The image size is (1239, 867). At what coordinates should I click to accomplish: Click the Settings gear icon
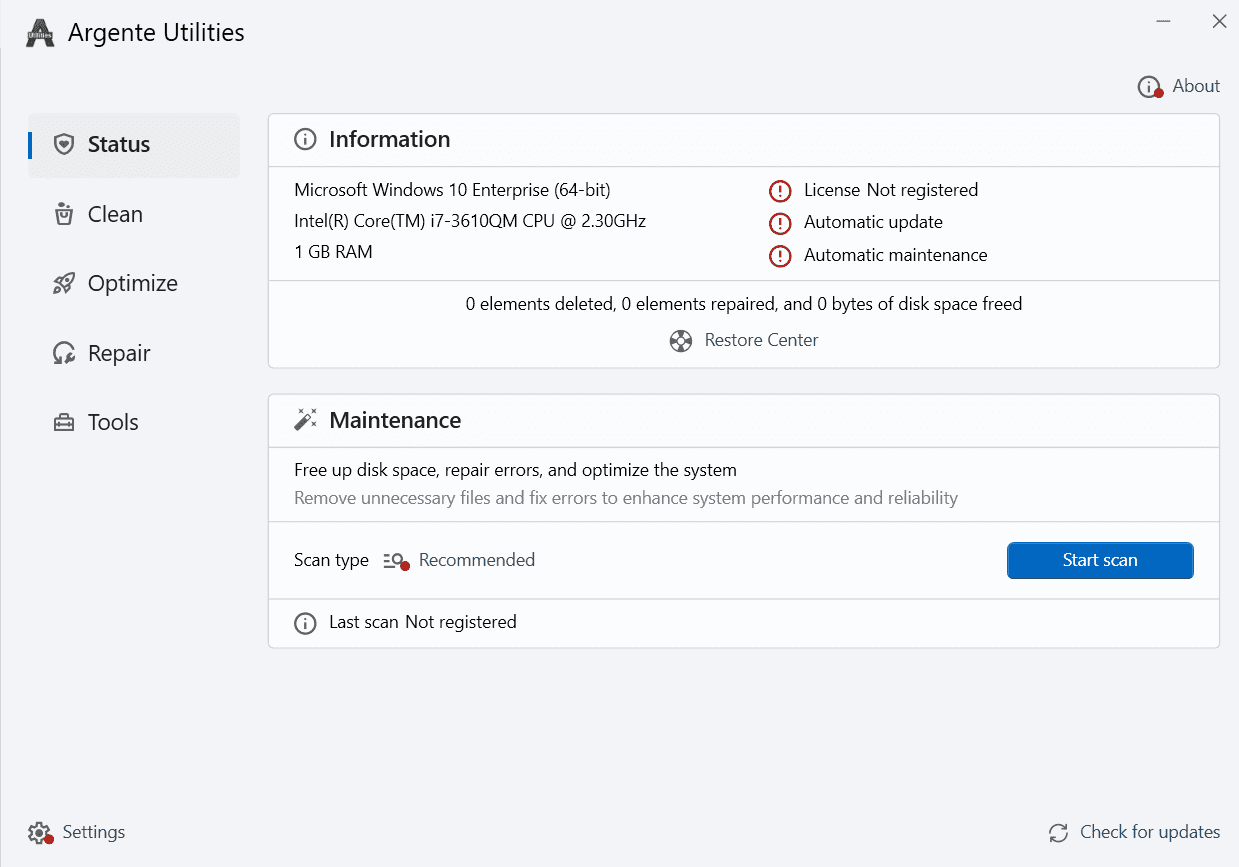pos(39,833)
